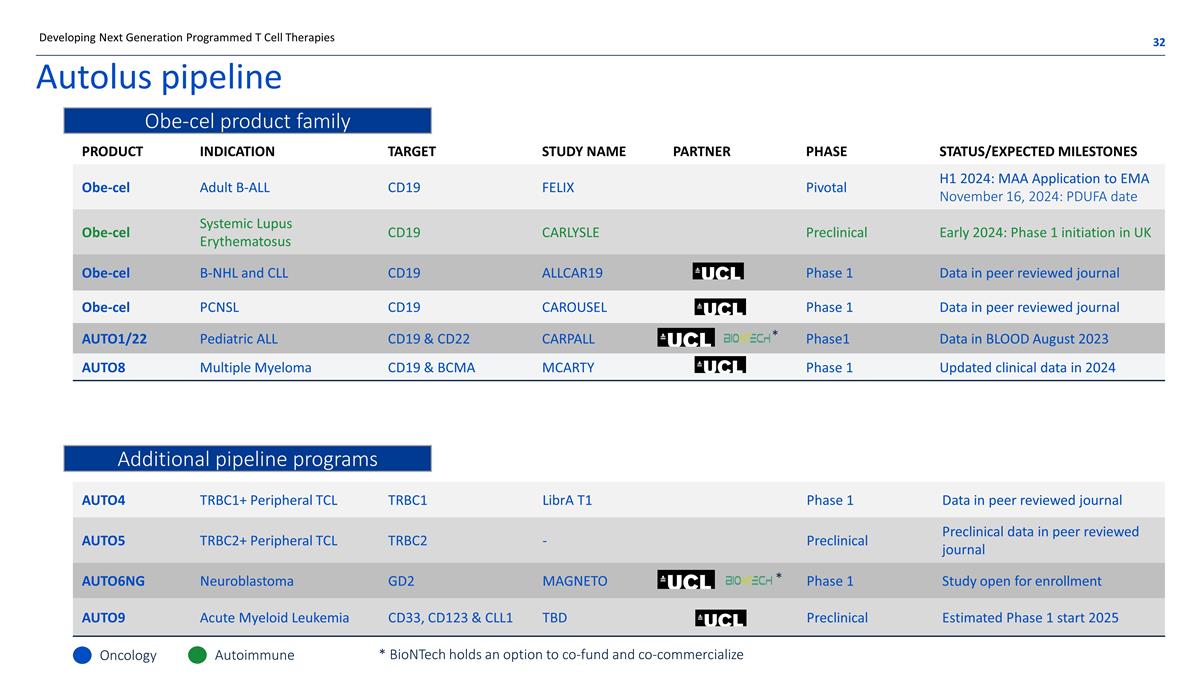The height and width of the screenshot is (675, 1200).
Task: Click the Systemic Lupus Erythematosus cell
Action: 246,232
